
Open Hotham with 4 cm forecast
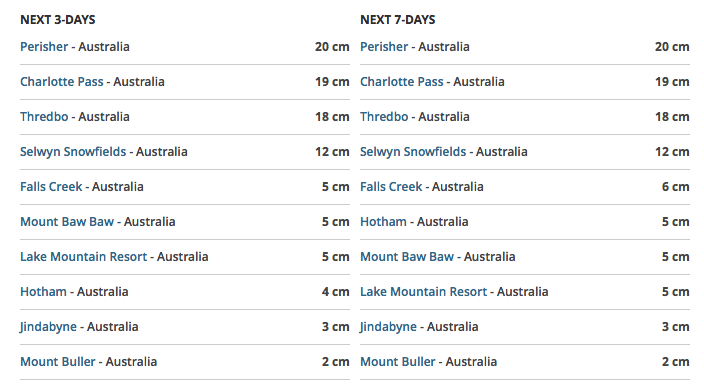tap(43, 292)
